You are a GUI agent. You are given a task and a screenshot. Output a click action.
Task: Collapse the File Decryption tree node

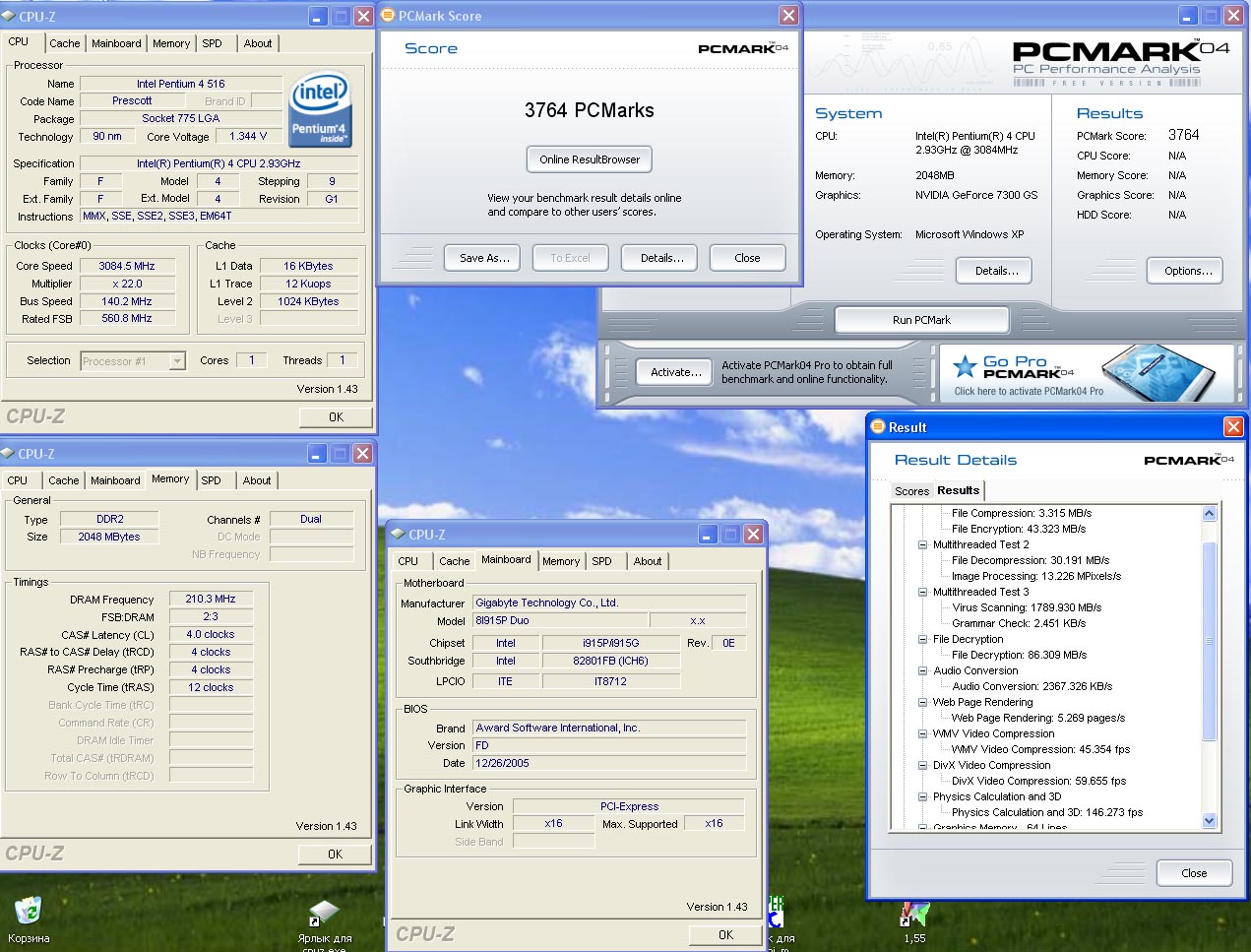click(922, 639)
